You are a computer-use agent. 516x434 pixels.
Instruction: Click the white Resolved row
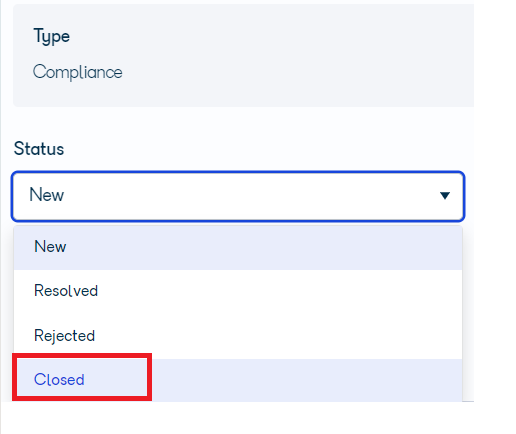click(238, 291)
